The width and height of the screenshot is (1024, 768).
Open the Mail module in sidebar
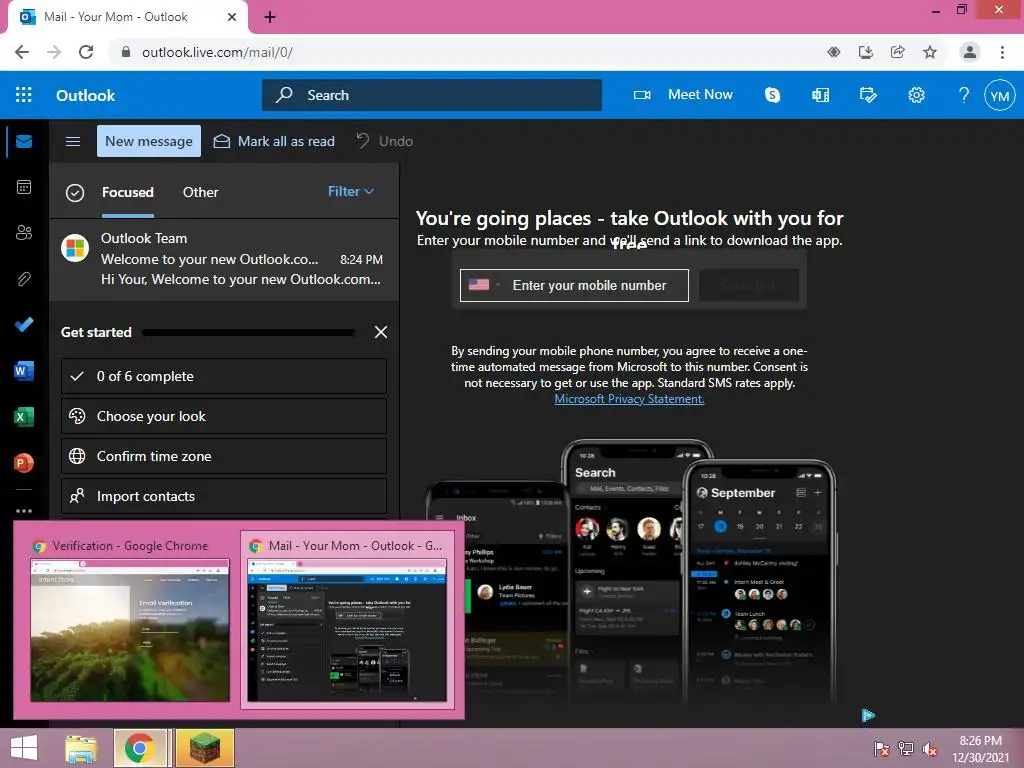click(24, 141)
